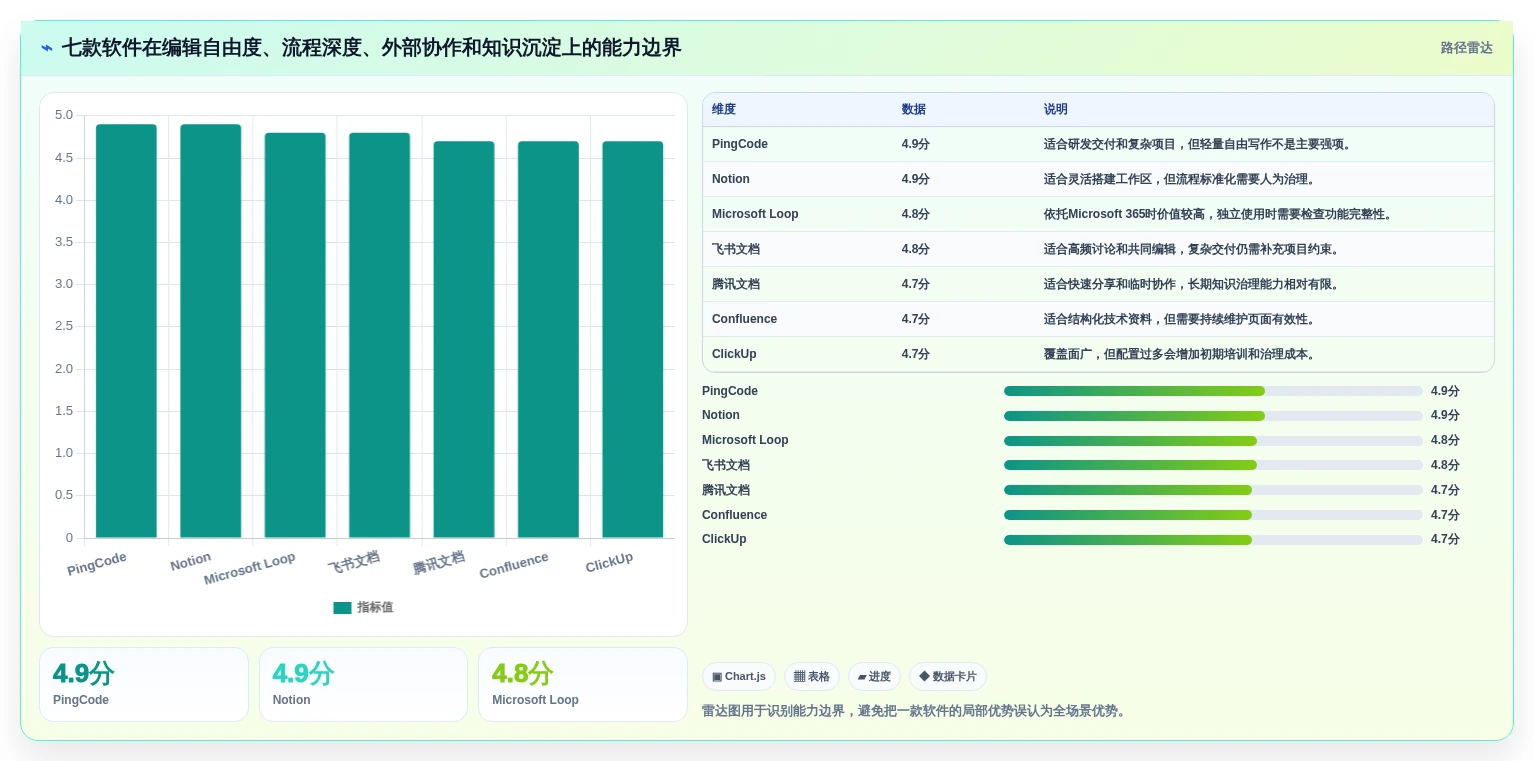Click the Microsoft Loop bar in the chart
Viewport: 1534px width, 761px height.
295,335
